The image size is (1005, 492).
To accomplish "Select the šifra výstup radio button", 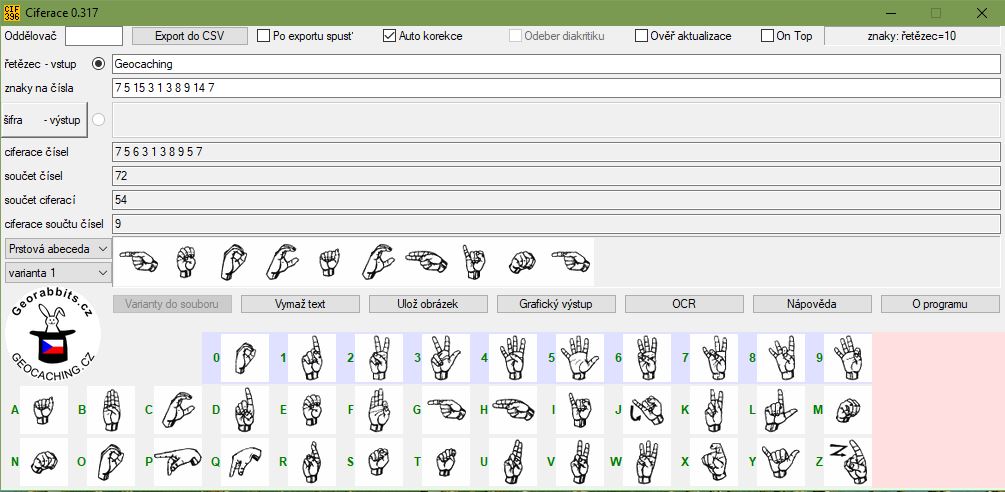I will pos(98,120).
